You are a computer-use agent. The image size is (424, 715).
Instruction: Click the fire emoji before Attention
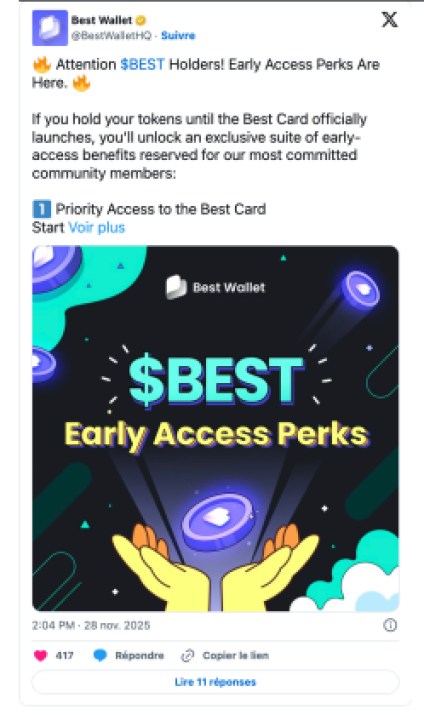pyautogui.click(x=42, y=65)
